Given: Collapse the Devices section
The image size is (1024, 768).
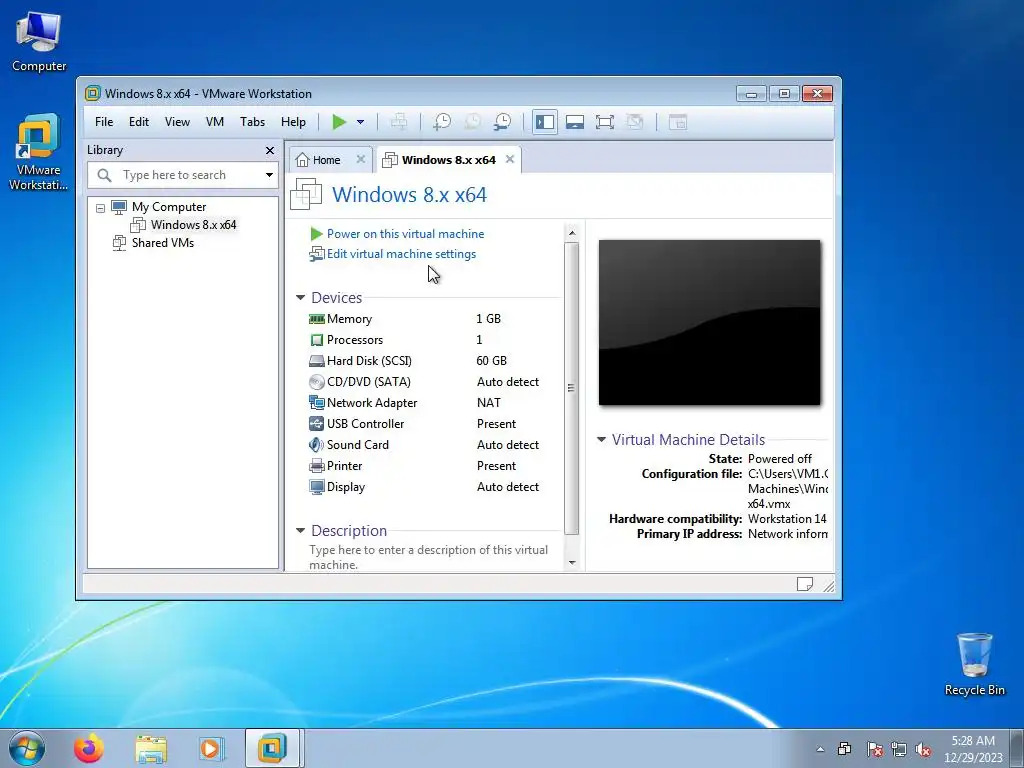Looking at the screenshot, I should coord(300,298).
